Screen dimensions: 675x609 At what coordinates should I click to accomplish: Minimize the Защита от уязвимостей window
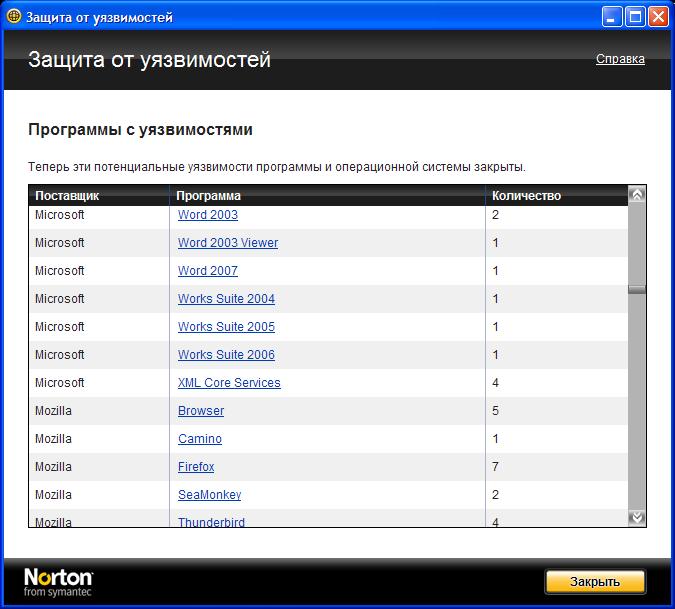[x=611, y=17]
